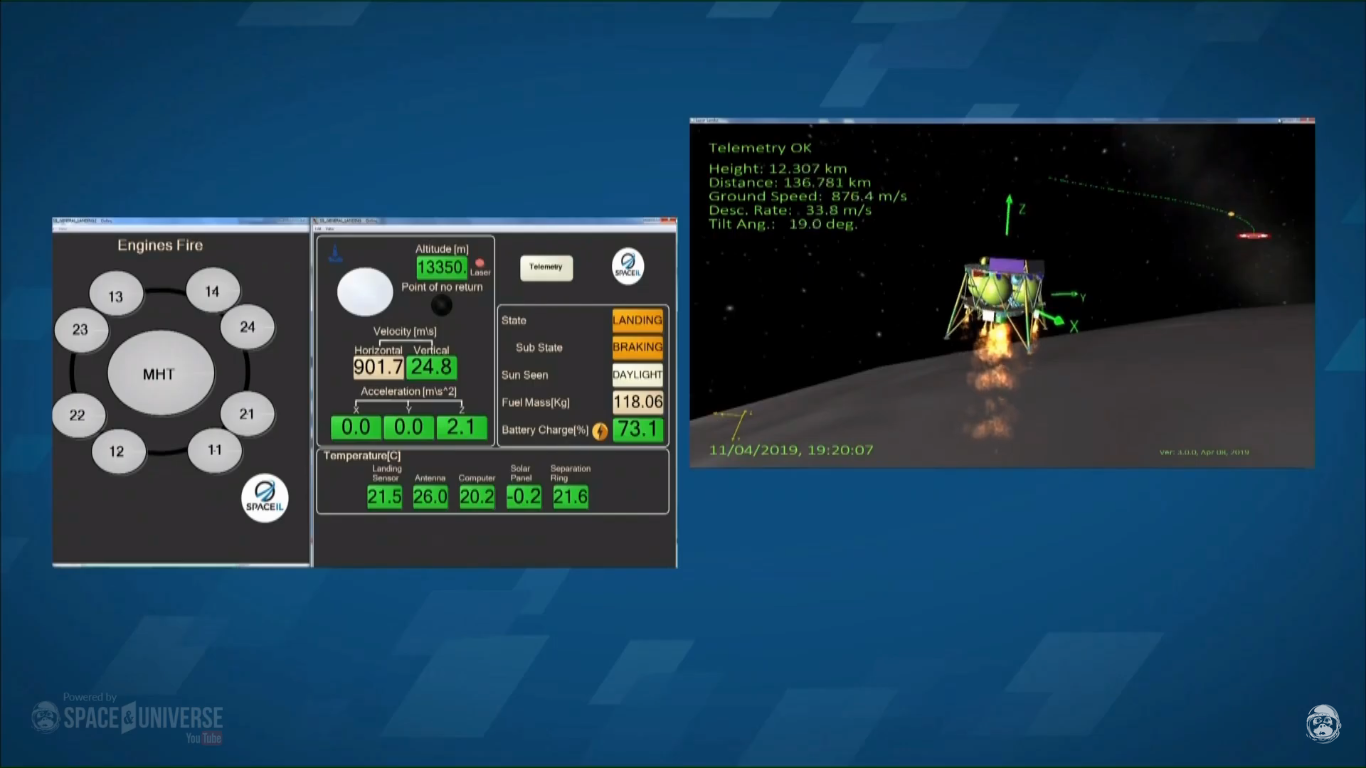Select the Battery Charge value 73.1
This screenshot has width=1366, height=768.
(x=638, y=430)
